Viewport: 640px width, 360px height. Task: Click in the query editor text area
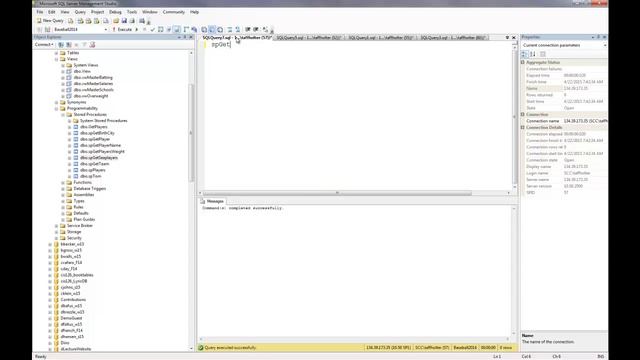[x=358, y=116]
